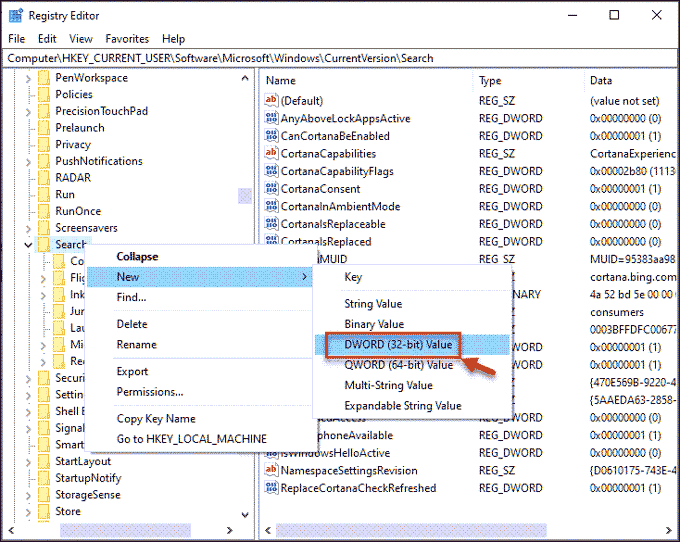Choose Rename in the context menu
Image resolution: width=680 pixels, height=542 pixels.
(199, 344)
